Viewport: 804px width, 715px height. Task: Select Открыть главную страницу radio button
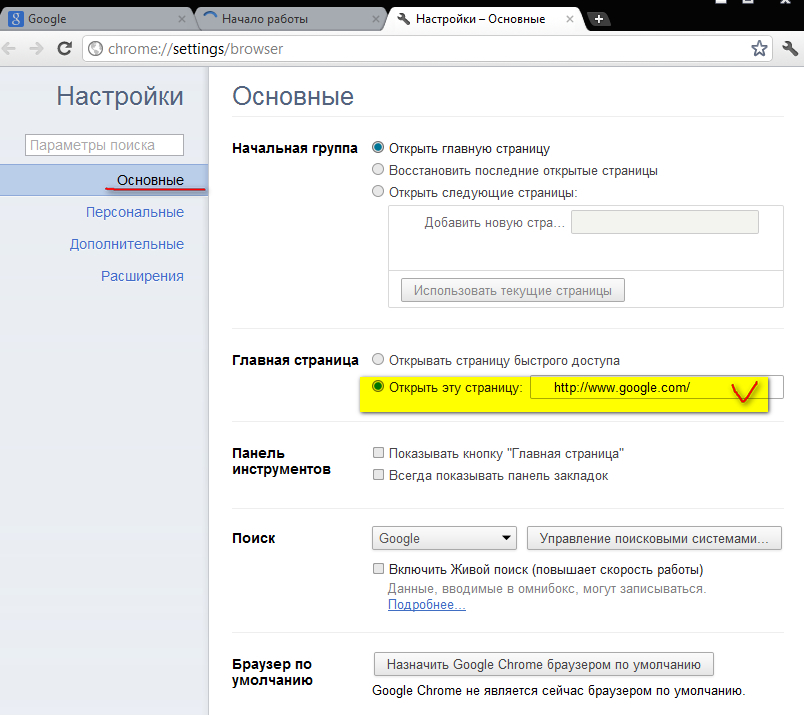click(378, 147)
